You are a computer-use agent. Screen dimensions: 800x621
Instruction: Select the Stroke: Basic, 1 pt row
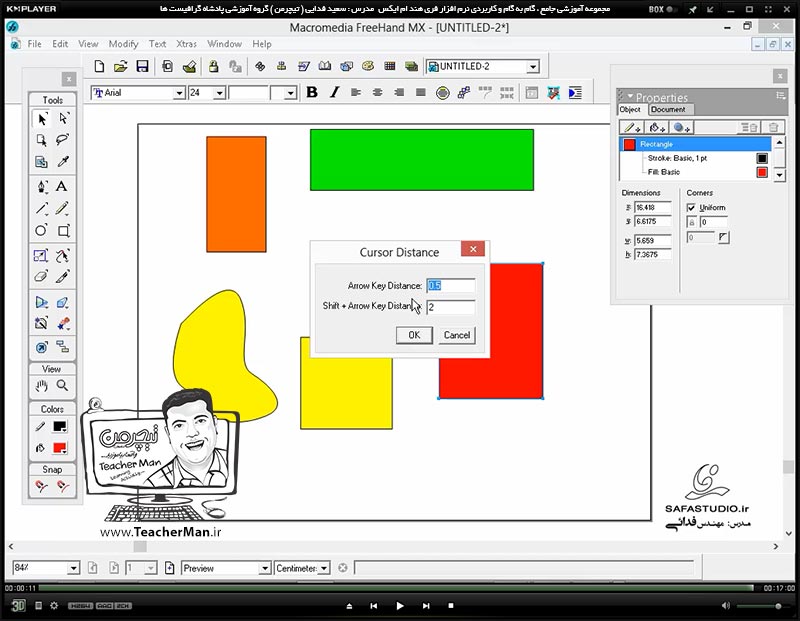695,158
